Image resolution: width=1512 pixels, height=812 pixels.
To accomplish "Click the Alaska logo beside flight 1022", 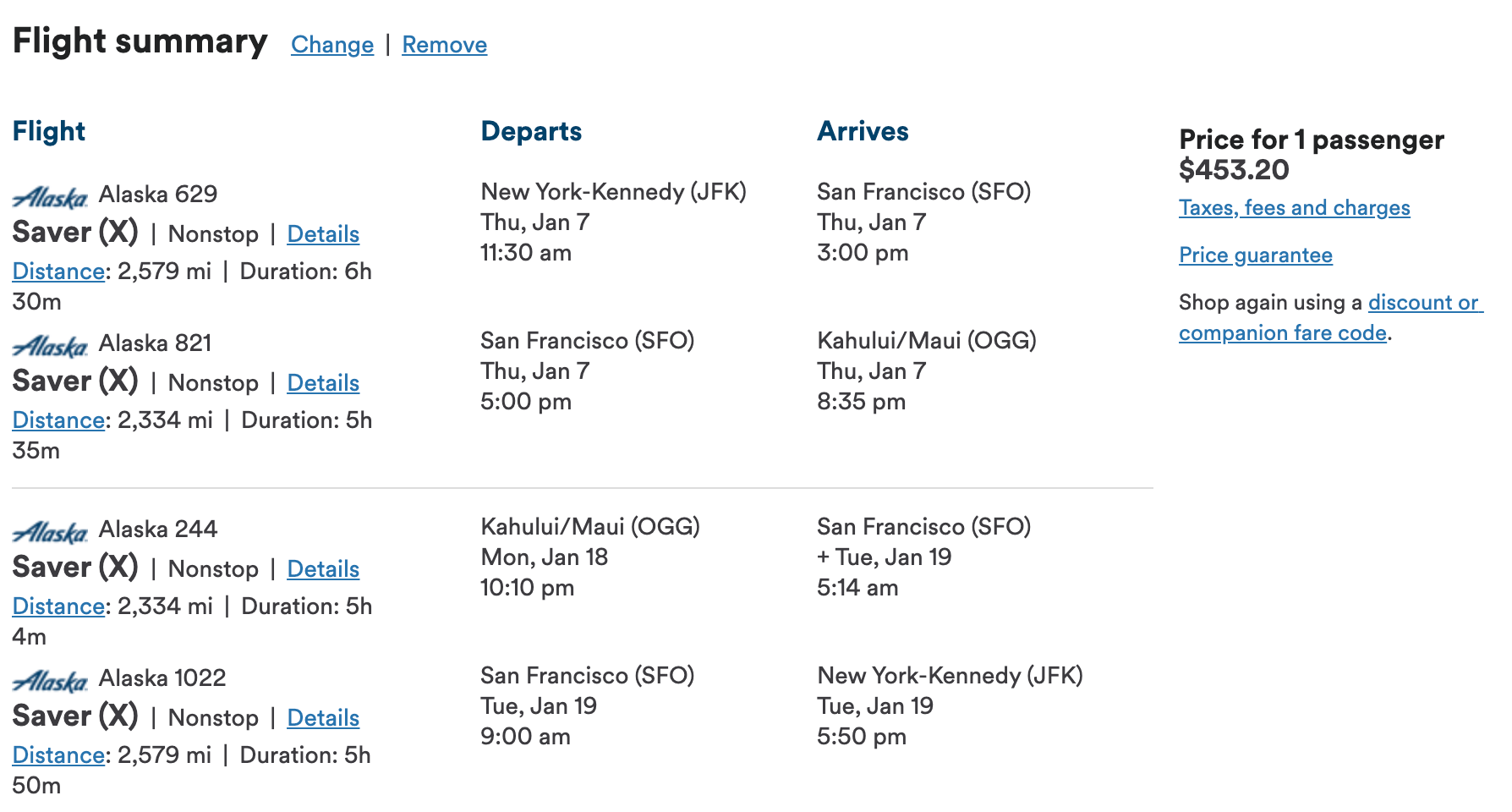I will pos(50,681).
